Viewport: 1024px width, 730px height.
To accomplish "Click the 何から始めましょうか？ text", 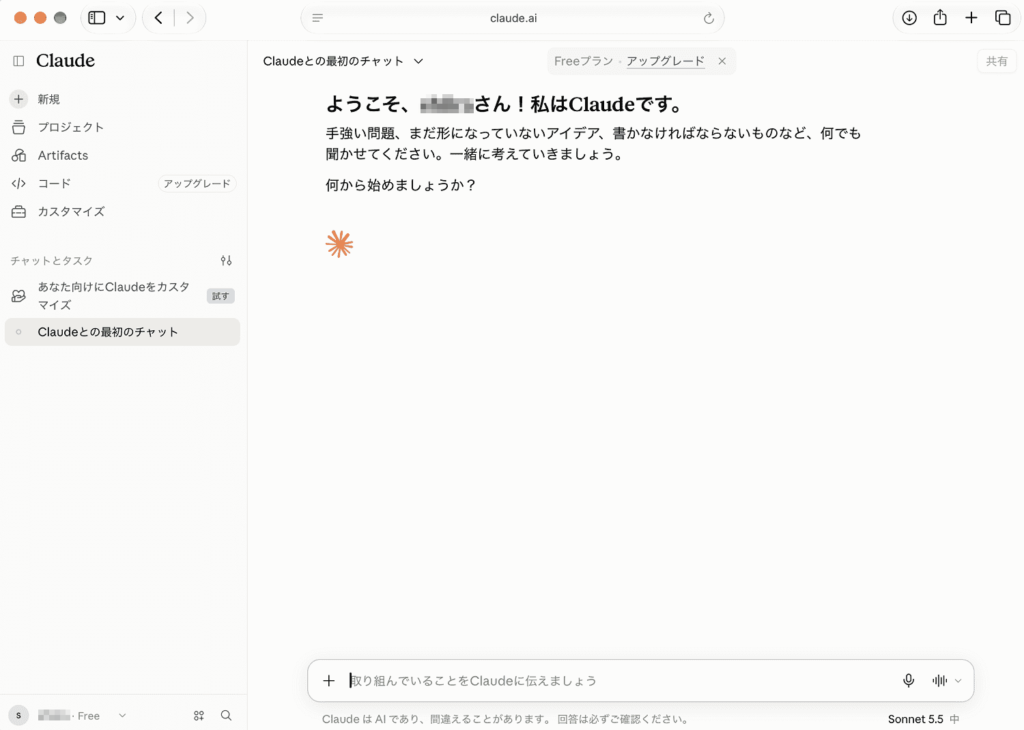I will point(401,185).
